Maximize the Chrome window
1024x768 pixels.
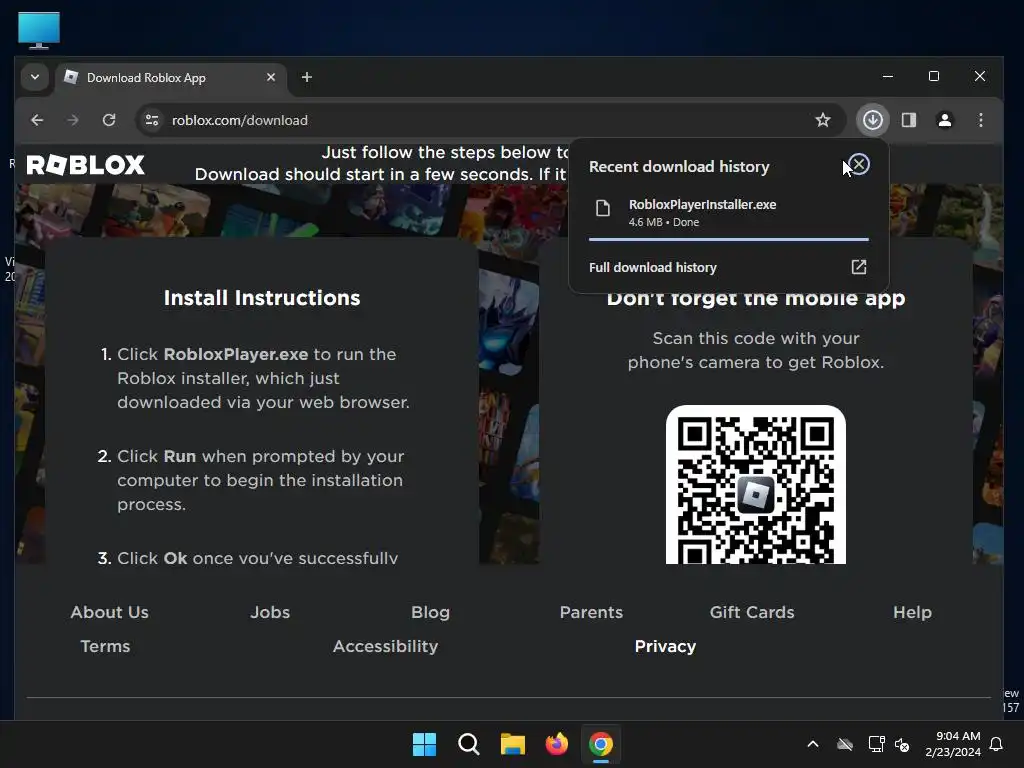tap(934, 76)
